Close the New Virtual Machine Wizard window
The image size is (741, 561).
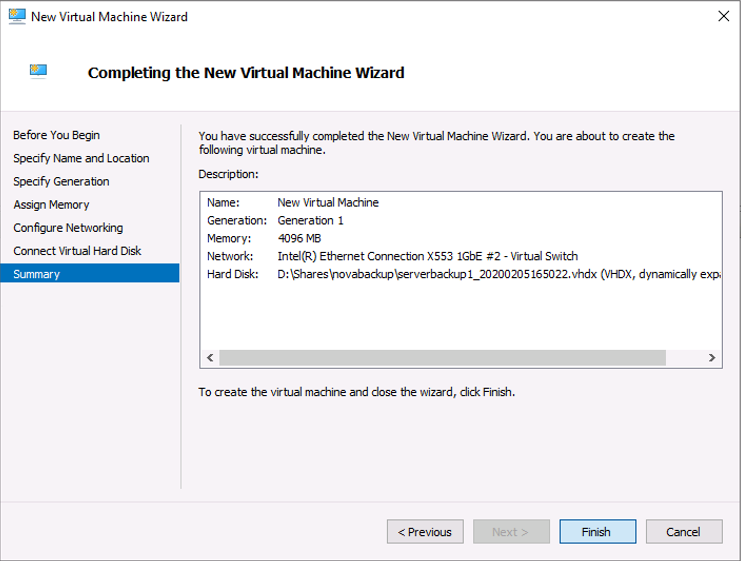coord(723,17)
